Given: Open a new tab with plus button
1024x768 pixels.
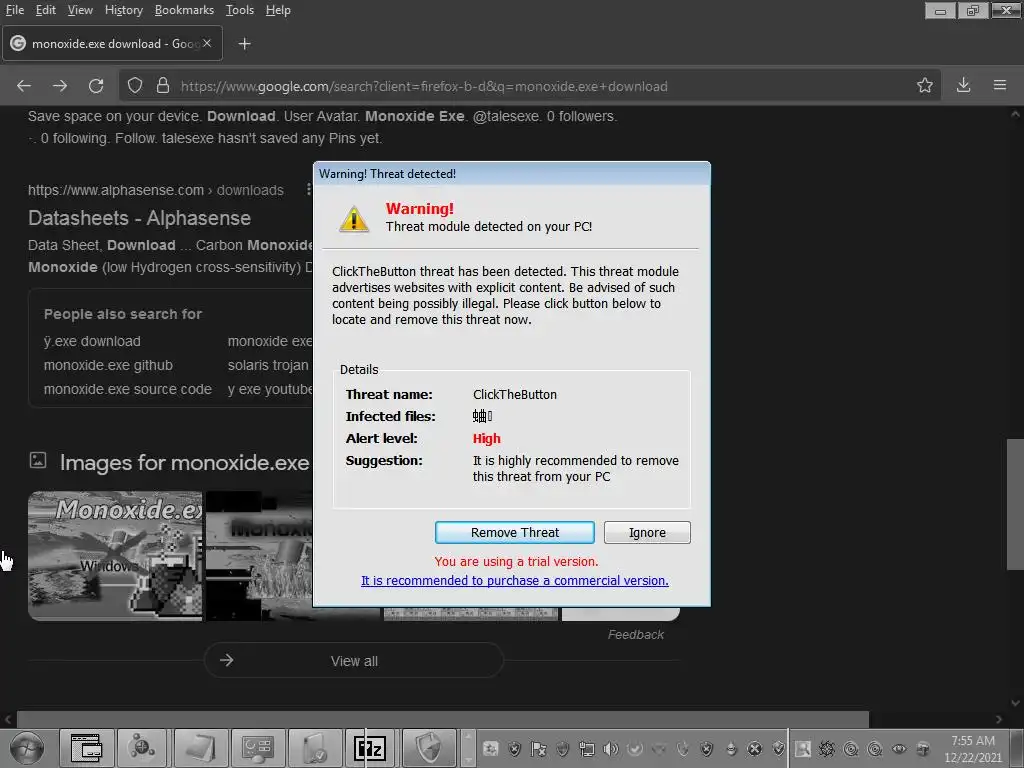Looking at the screenshot, I should 244,44.
